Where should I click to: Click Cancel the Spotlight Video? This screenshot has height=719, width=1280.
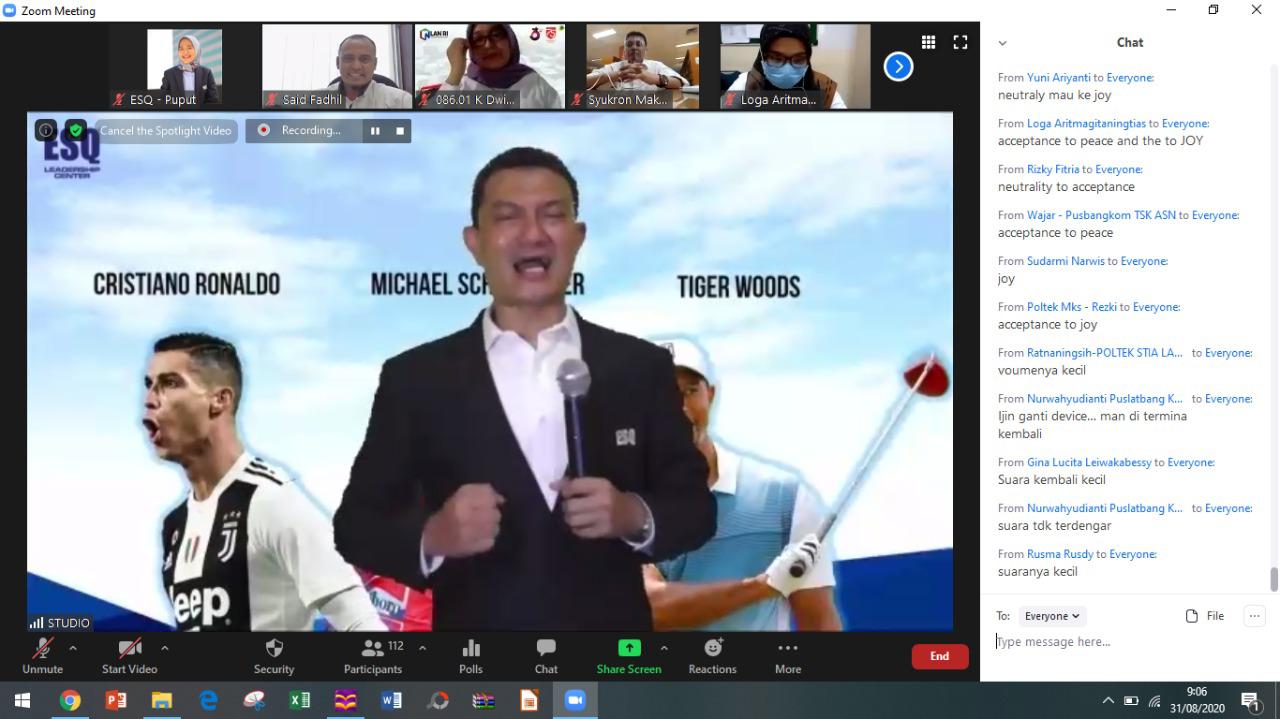pyautogui.click(x=165, y=130)
